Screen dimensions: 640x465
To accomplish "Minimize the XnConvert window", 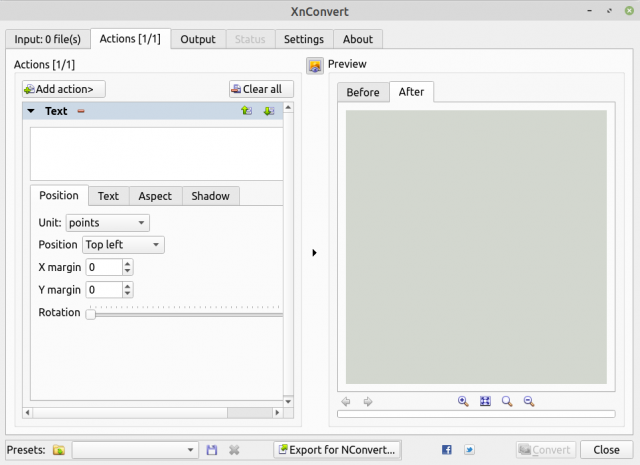I will pyautogui.click(x=589, y=11).
